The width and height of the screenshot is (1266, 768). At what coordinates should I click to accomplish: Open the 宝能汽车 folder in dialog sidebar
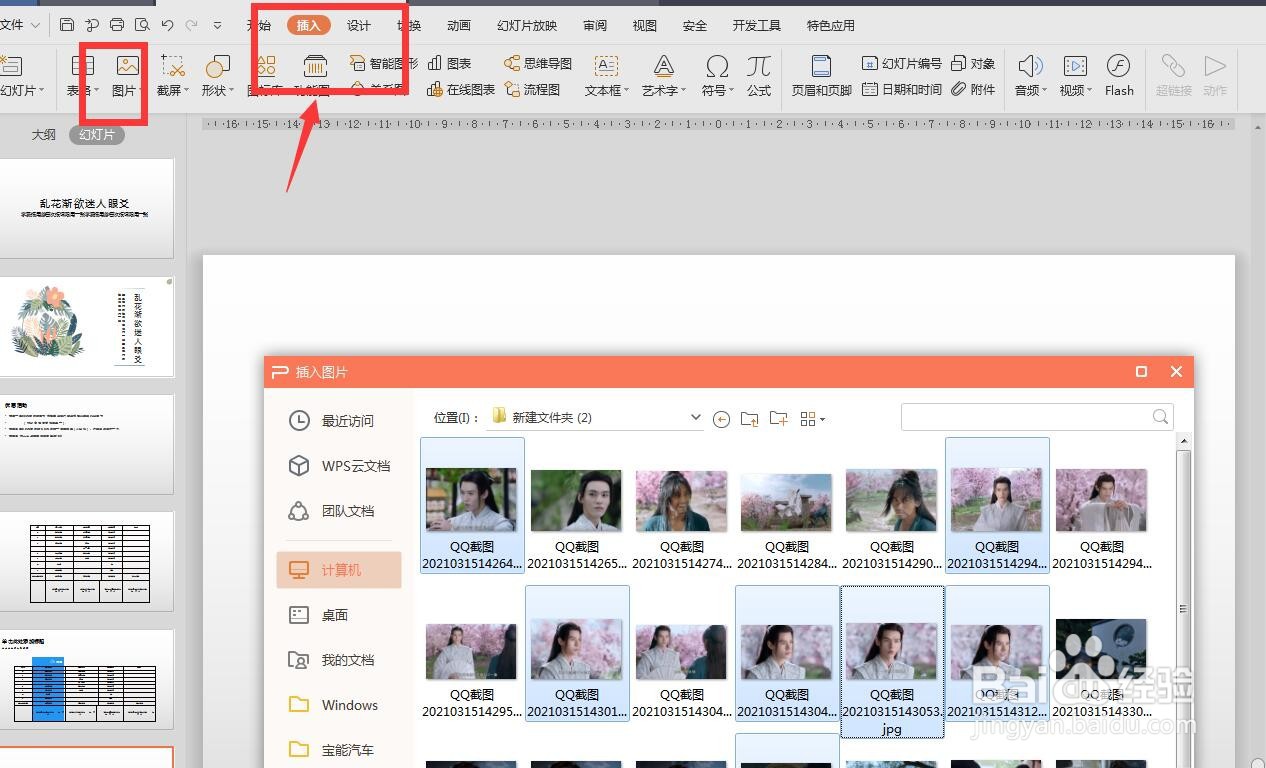(x=339, y=750)
